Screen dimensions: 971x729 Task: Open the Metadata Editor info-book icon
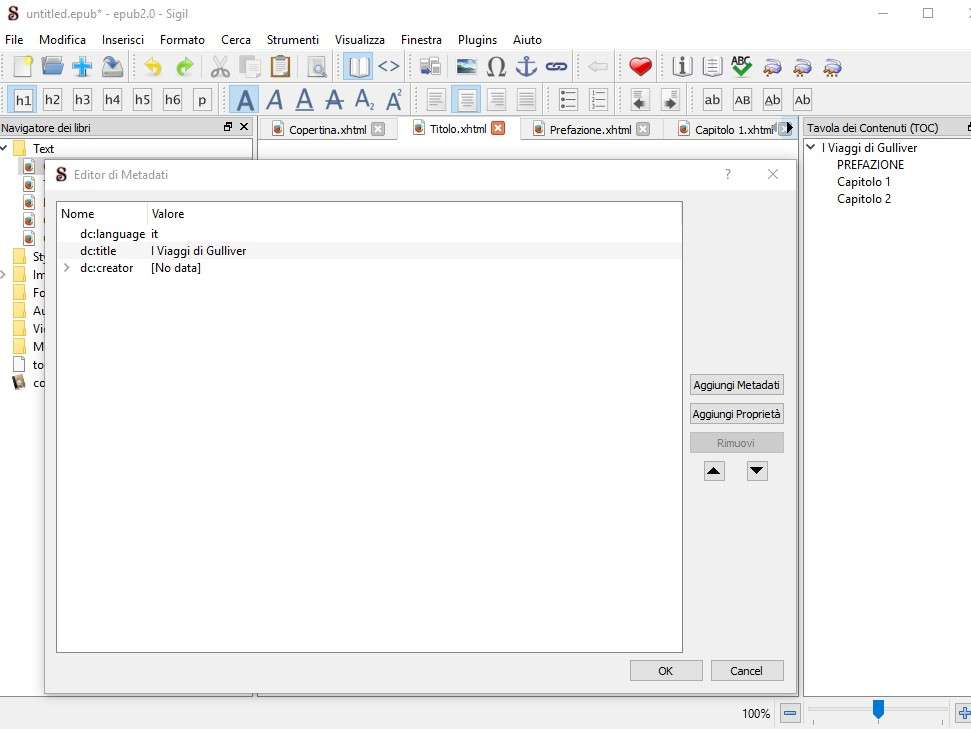pyautogui.click(x=683, y=67)
